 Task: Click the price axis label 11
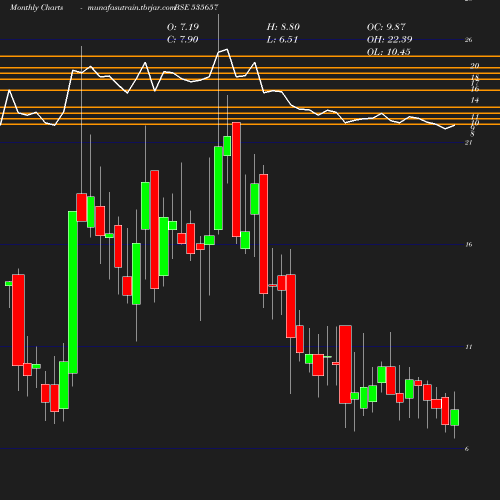(468, 347)
